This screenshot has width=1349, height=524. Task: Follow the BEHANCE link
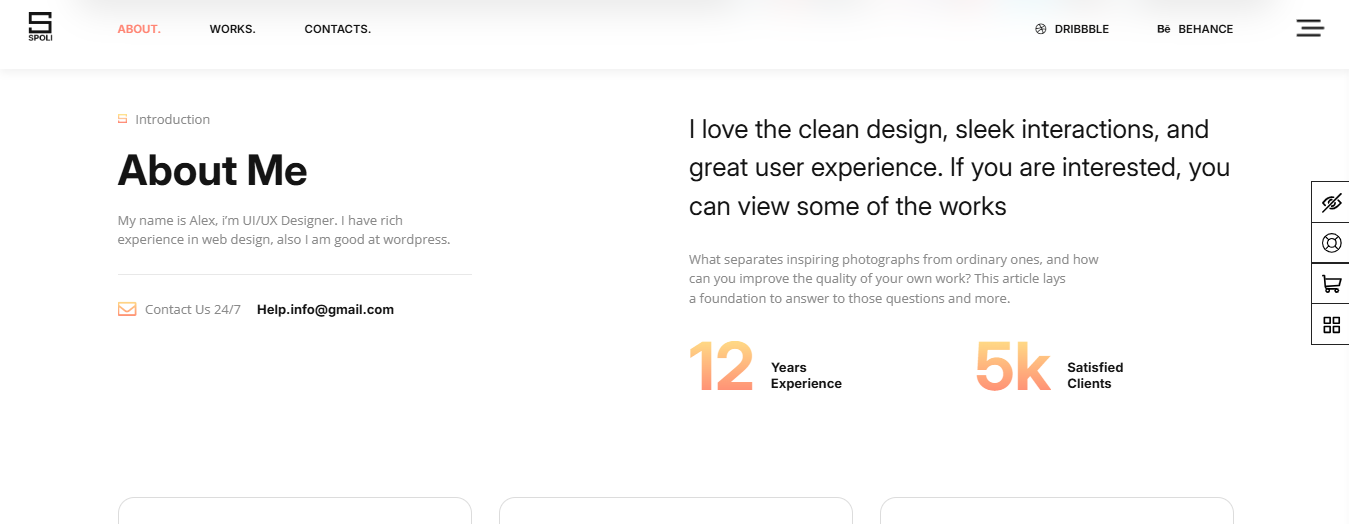tap(1205, 29)
